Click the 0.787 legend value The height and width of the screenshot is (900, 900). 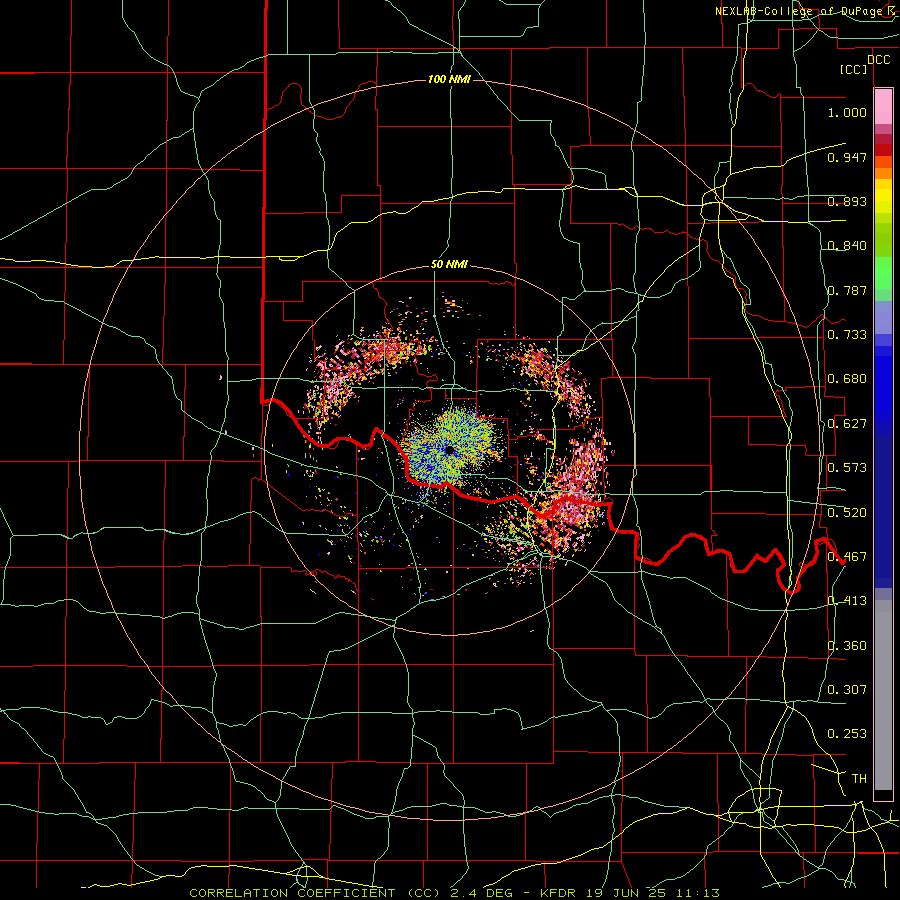click(847, 290)
